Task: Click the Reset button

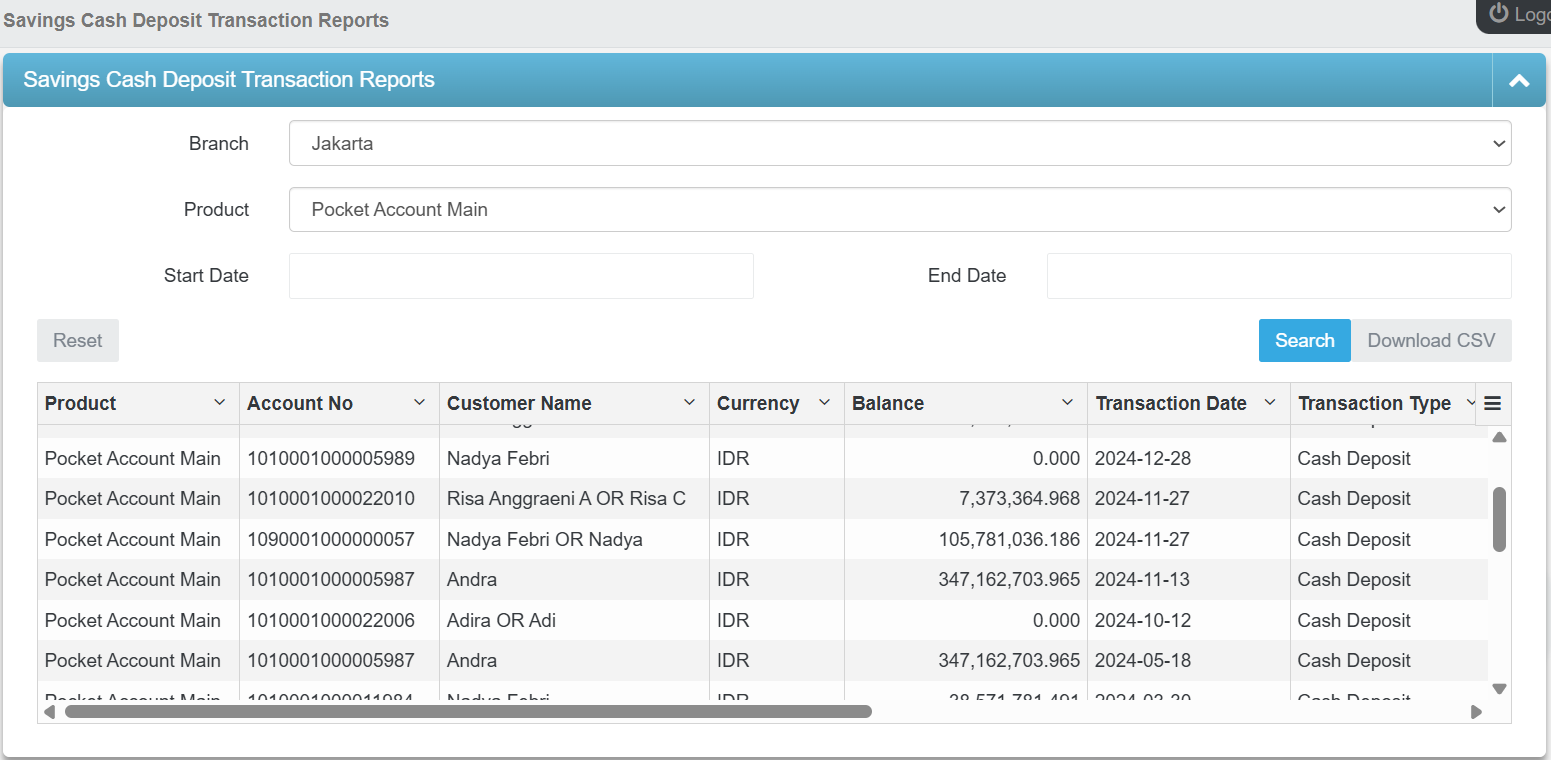Action: click(x=78, y=341)
